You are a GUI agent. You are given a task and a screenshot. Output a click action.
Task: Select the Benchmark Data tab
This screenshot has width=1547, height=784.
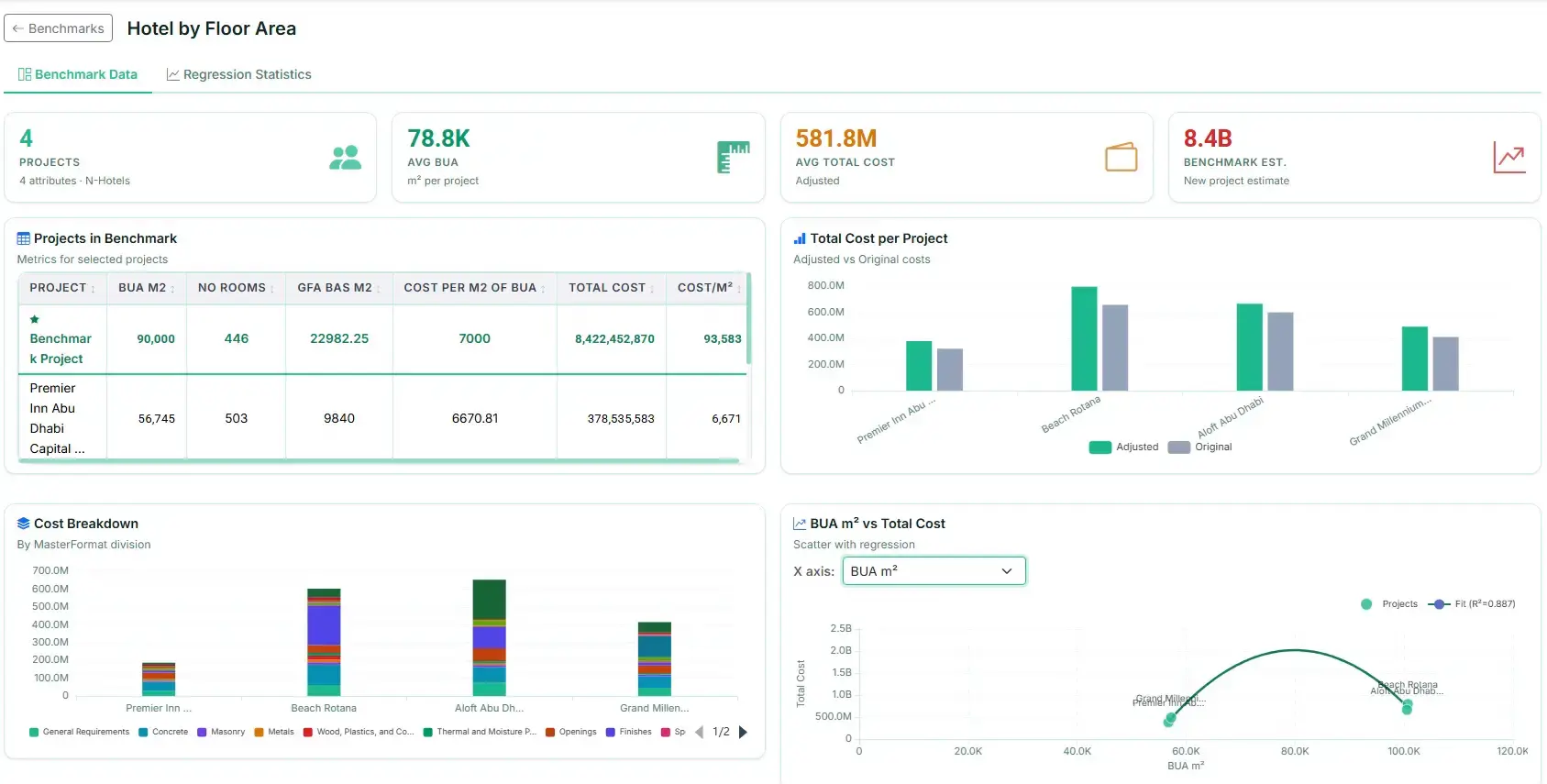pyautogui.click(x=78, y=74)
